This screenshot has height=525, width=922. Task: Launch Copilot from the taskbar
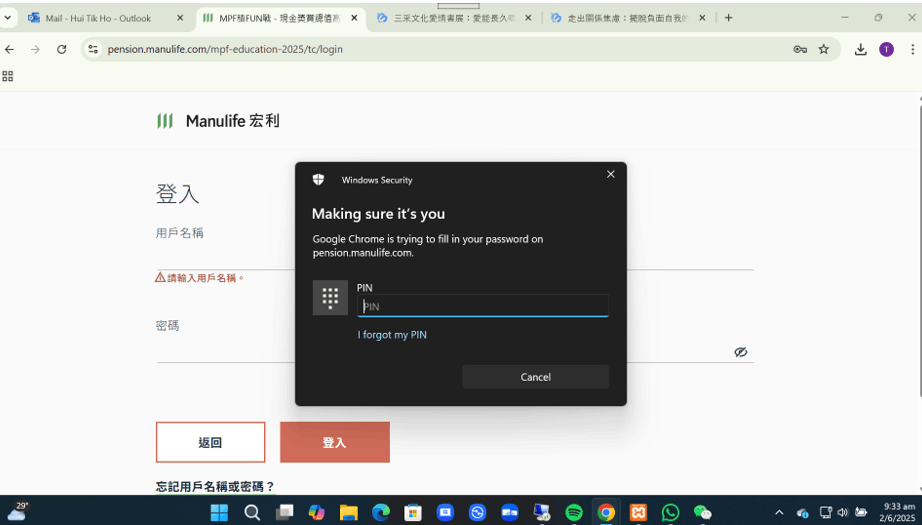pyautogui.click(x=316, y=512)
